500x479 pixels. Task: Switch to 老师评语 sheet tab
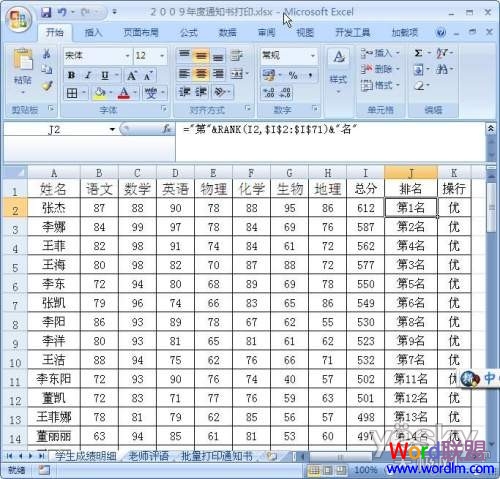point(149,456)
